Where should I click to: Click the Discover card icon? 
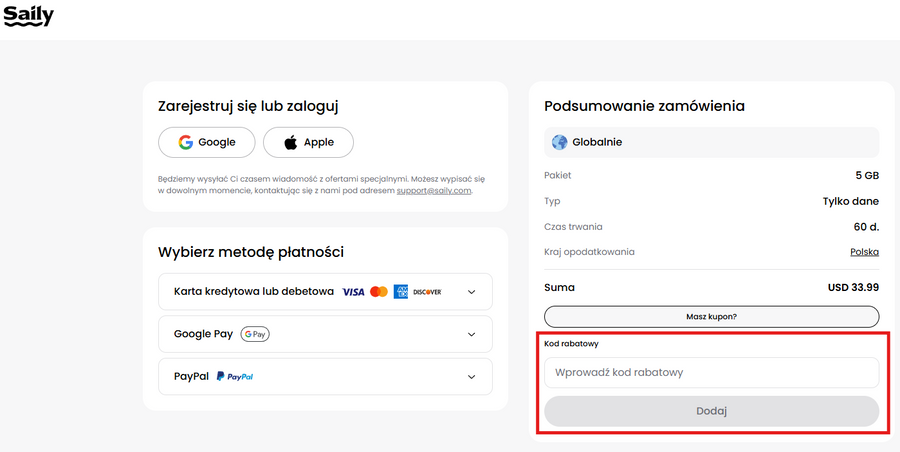pyautogui.click(x=427, y=292)
